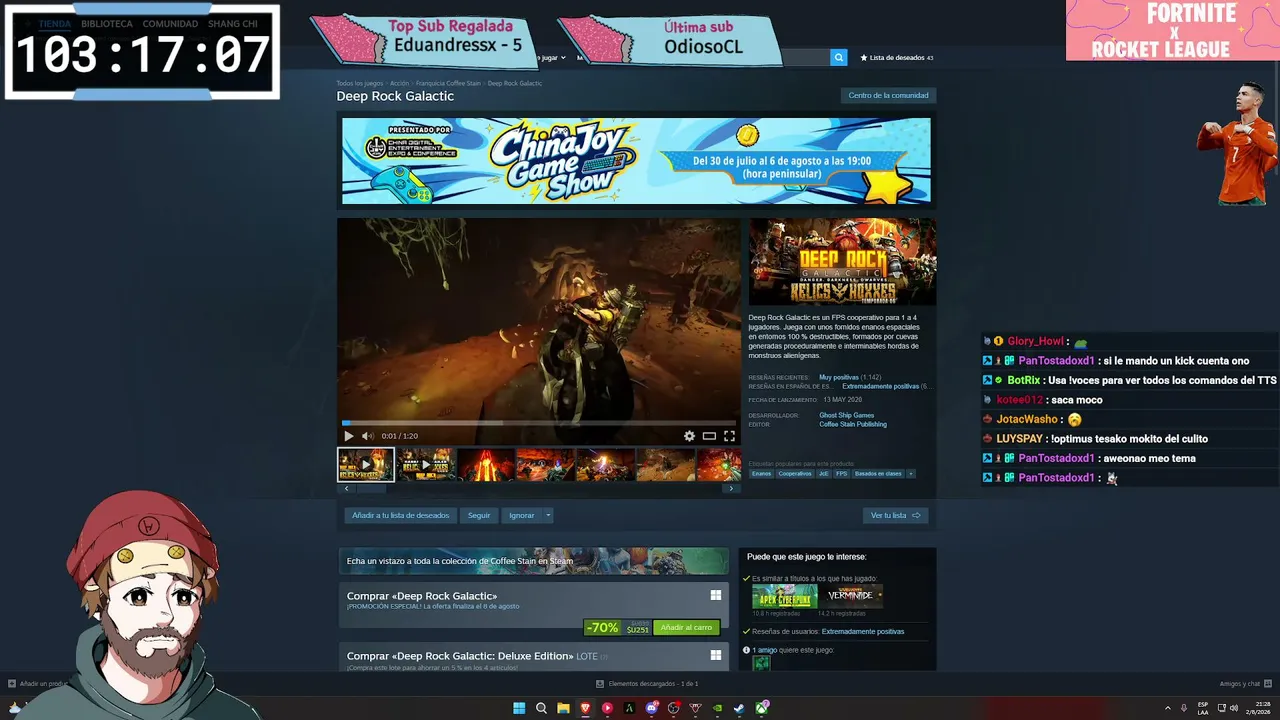Screen dimensions: 1280x720
Task: Click 'Añadir a tu lista de deseados' button
Action: [x=400, y=516]
